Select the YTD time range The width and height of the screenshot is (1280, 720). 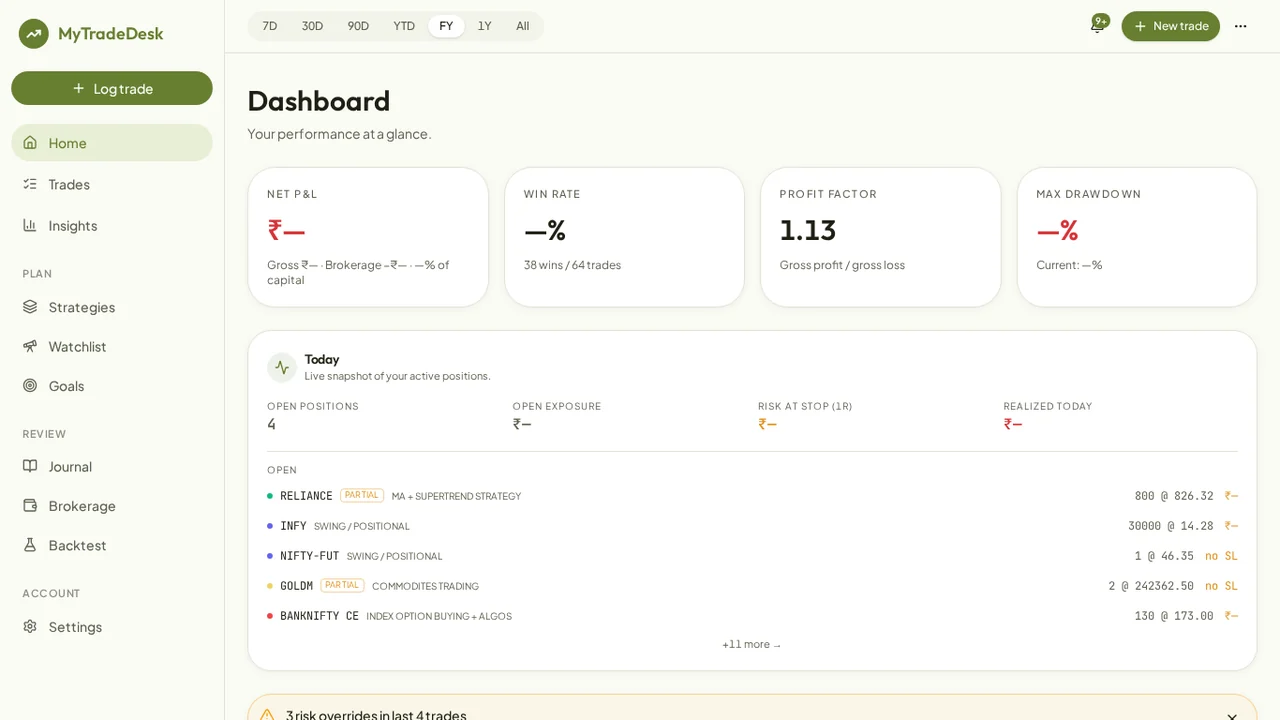pos(404,26)
